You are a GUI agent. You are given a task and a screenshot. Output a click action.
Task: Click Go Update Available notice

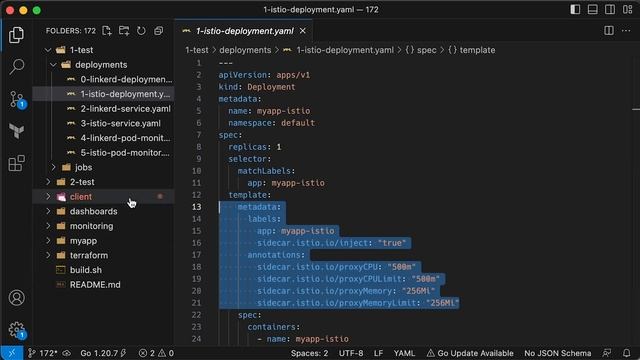[x=470, y=353]
